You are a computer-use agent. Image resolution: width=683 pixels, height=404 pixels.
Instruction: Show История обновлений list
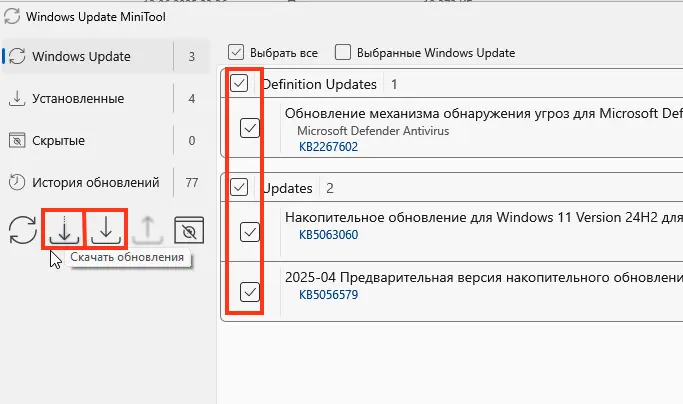tap(96, 182)
